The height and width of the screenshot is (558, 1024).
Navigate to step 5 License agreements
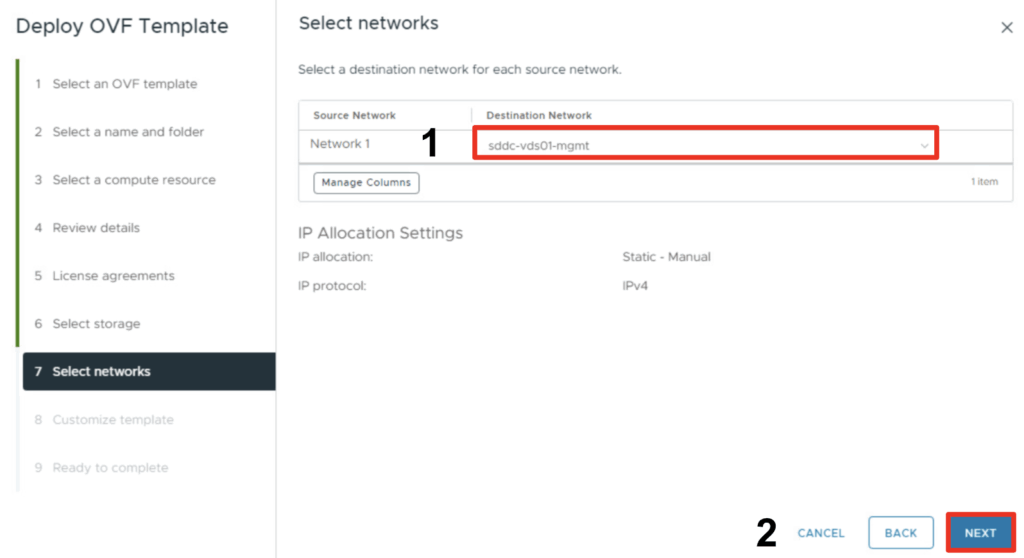pyautogui.click(x=113, y=276)
